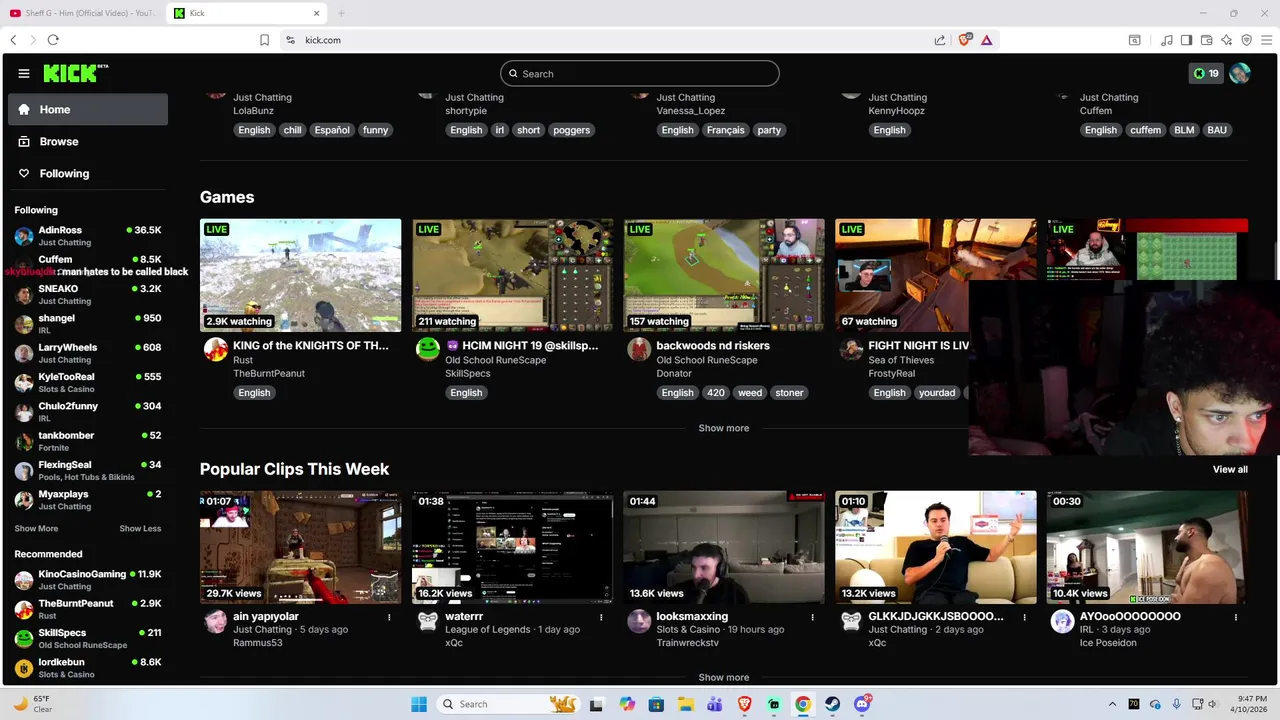This screenshot has width=1280, height=720.
Task: Open File Explorer from the taskbar
Action: coord(685,704)
